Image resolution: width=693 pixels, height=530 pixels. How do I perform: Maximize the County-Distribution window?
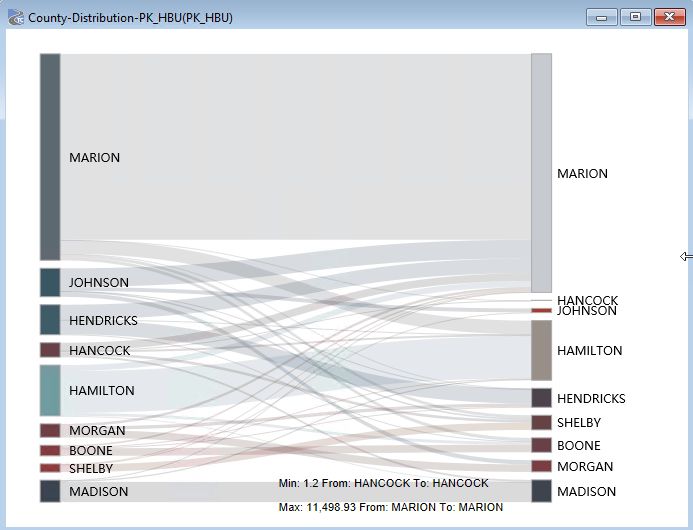(635, 17)
